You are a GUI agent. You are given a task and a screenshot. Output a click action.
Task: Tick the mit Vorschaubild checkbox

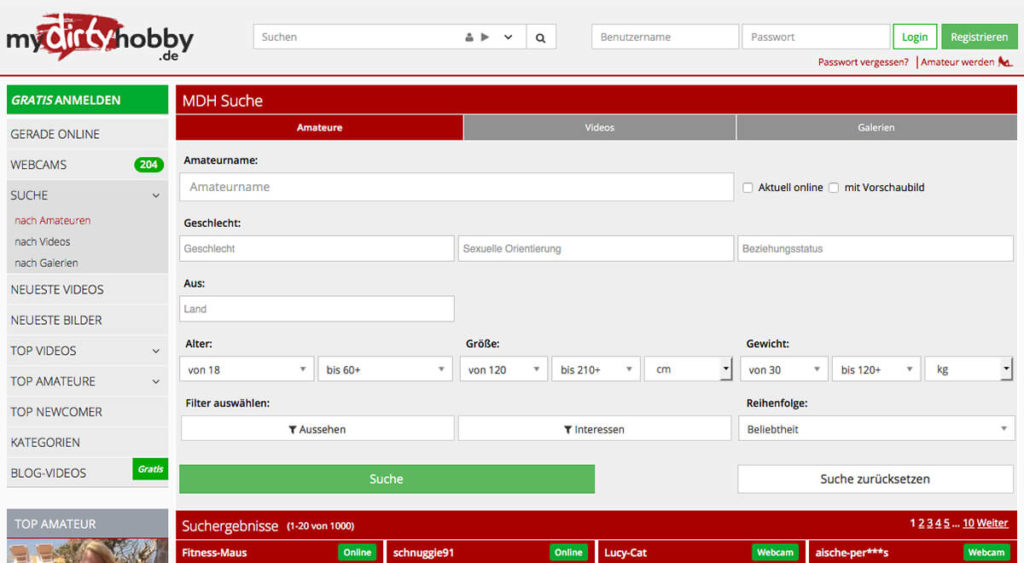833,188
